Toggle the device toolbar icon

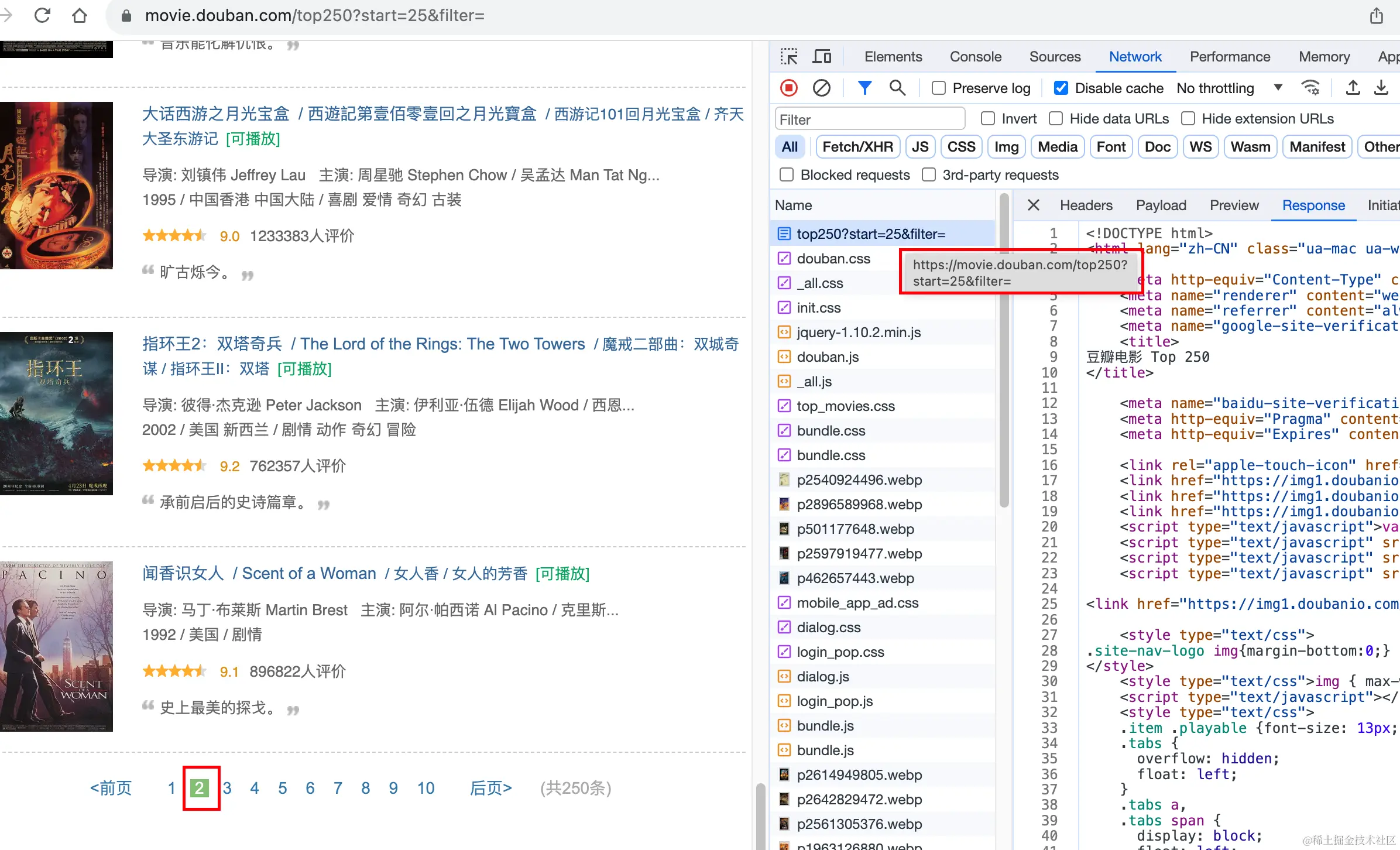(x=822, y=57)
